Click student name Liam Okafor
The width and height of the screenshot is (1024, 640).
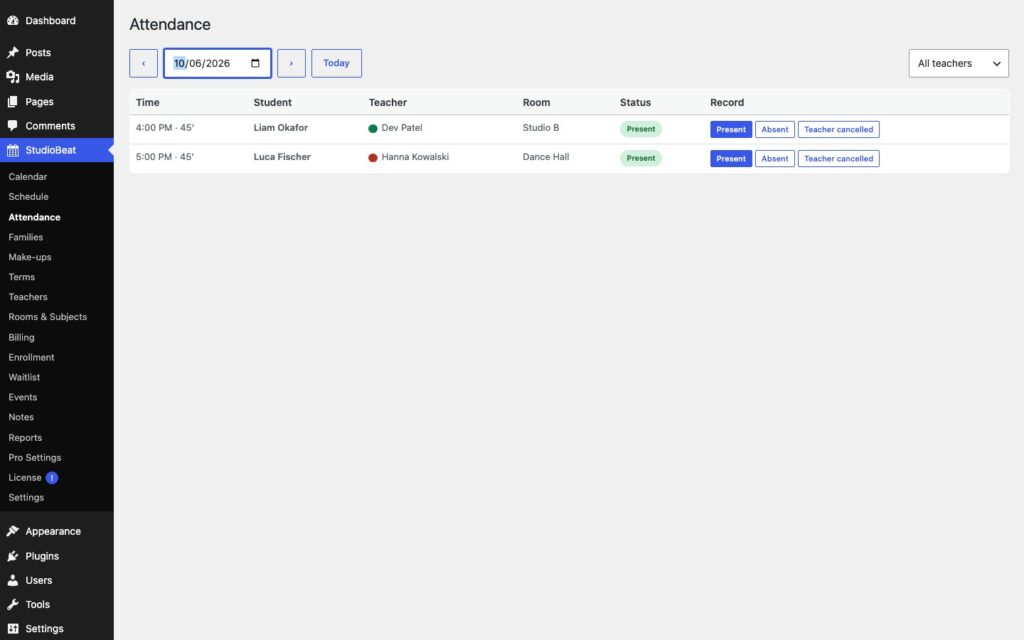[x=281, y=127]
